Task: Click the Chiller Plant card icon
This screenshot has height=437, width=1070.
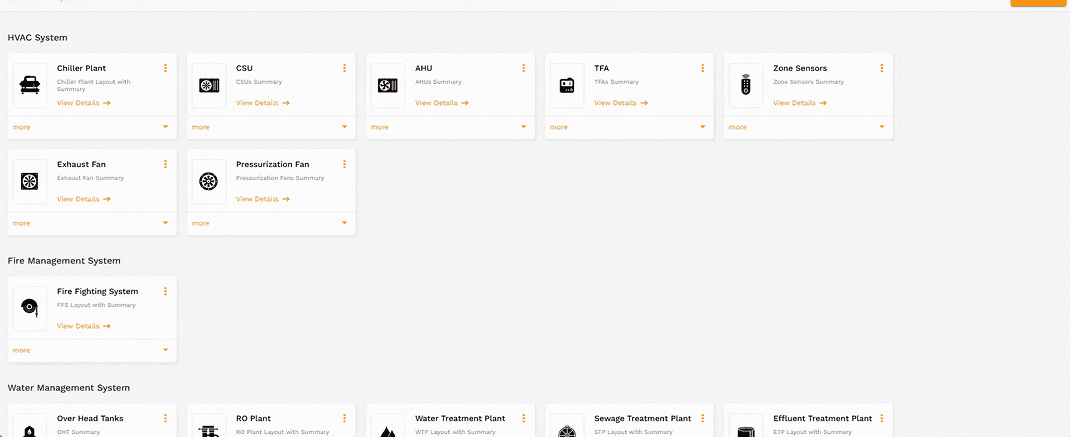Action: point(30,85)
